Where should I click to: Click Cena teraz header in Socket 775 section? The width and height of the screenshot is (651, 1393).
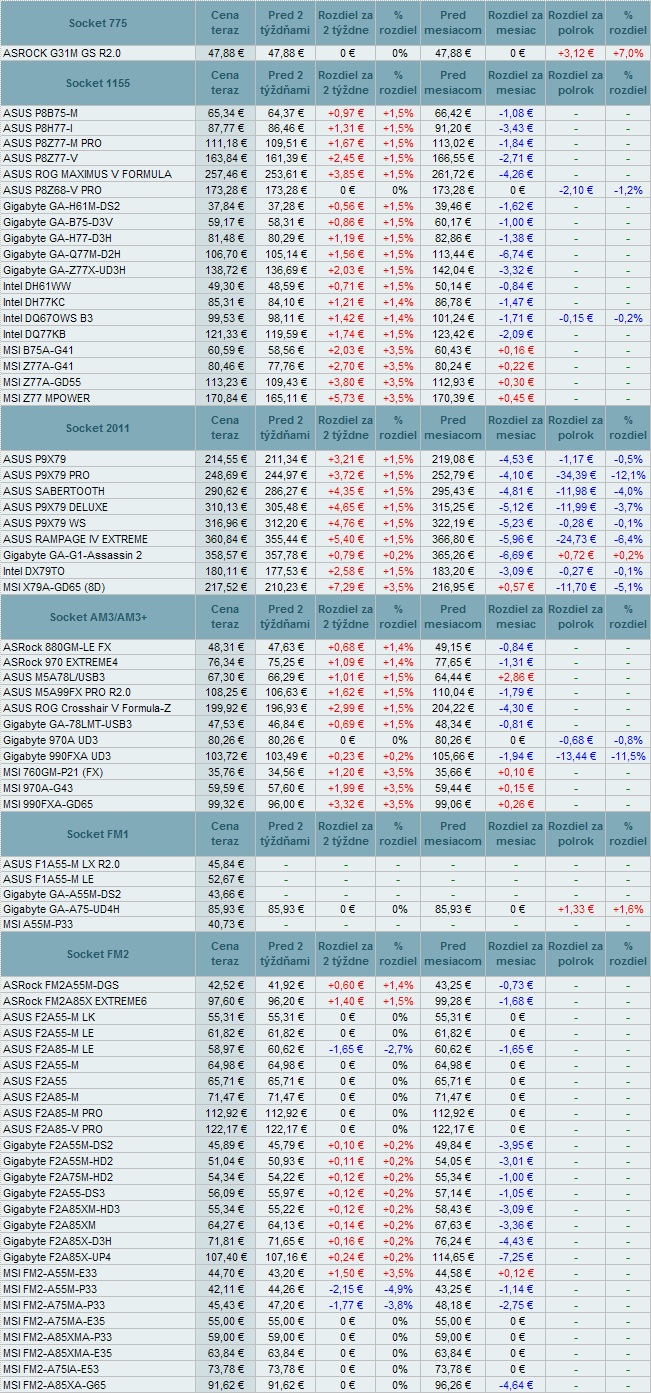(225, 22)
